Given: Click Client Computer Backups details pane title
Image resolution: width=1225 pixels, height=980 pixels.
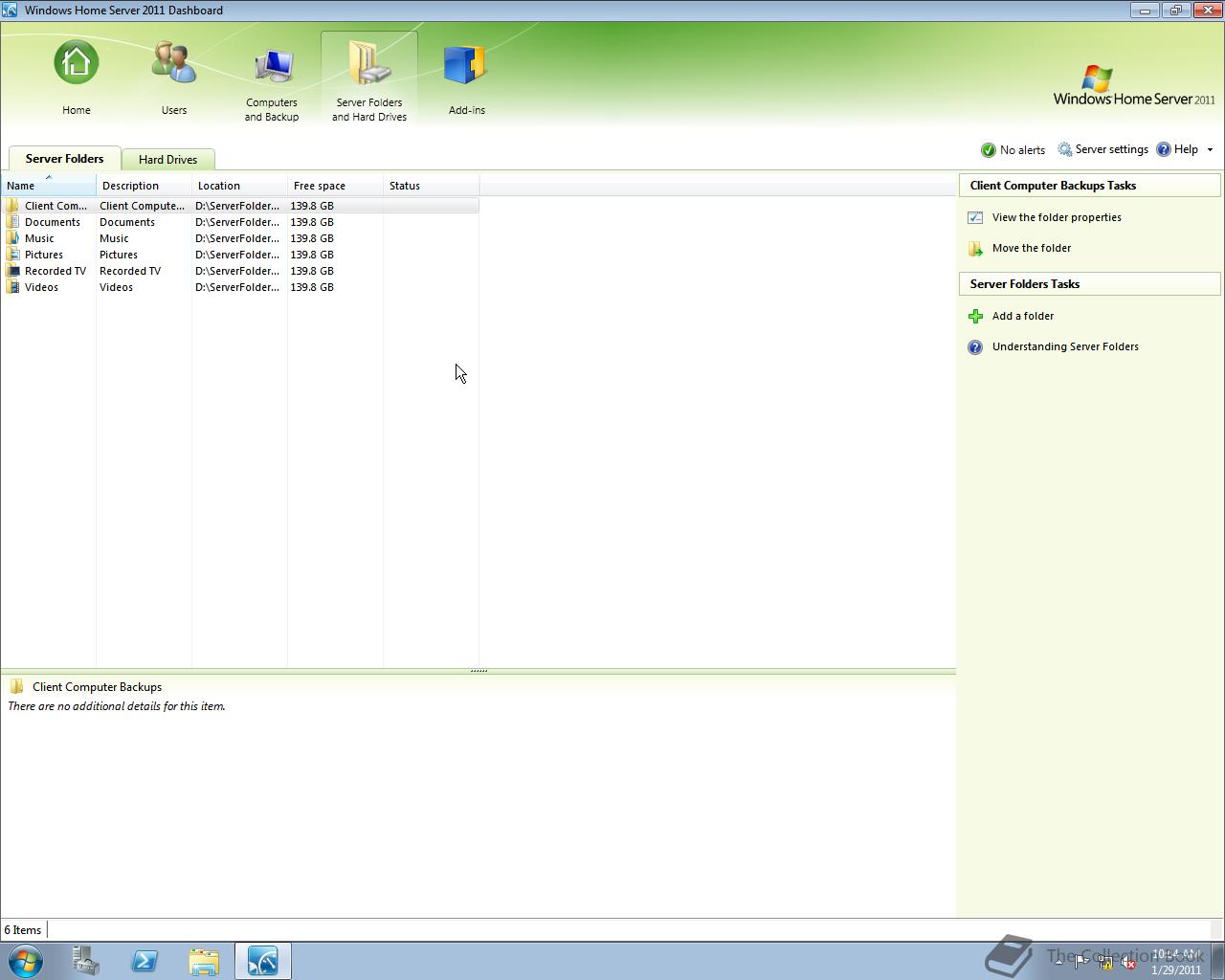Looking at the screenshot, I should pos(97,687).
